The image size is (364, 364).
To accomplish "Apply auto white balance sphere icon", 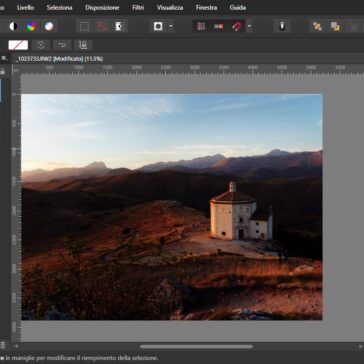I will [x=49, y=26].
